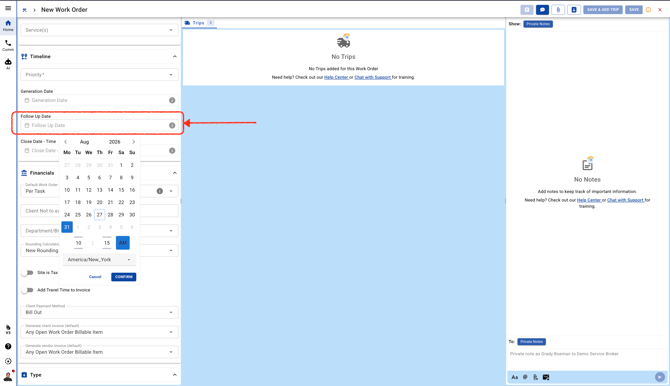670x386 pixels.
Task: Open Chat with Support in Notes panel
Action: click(x=625, y=200)
